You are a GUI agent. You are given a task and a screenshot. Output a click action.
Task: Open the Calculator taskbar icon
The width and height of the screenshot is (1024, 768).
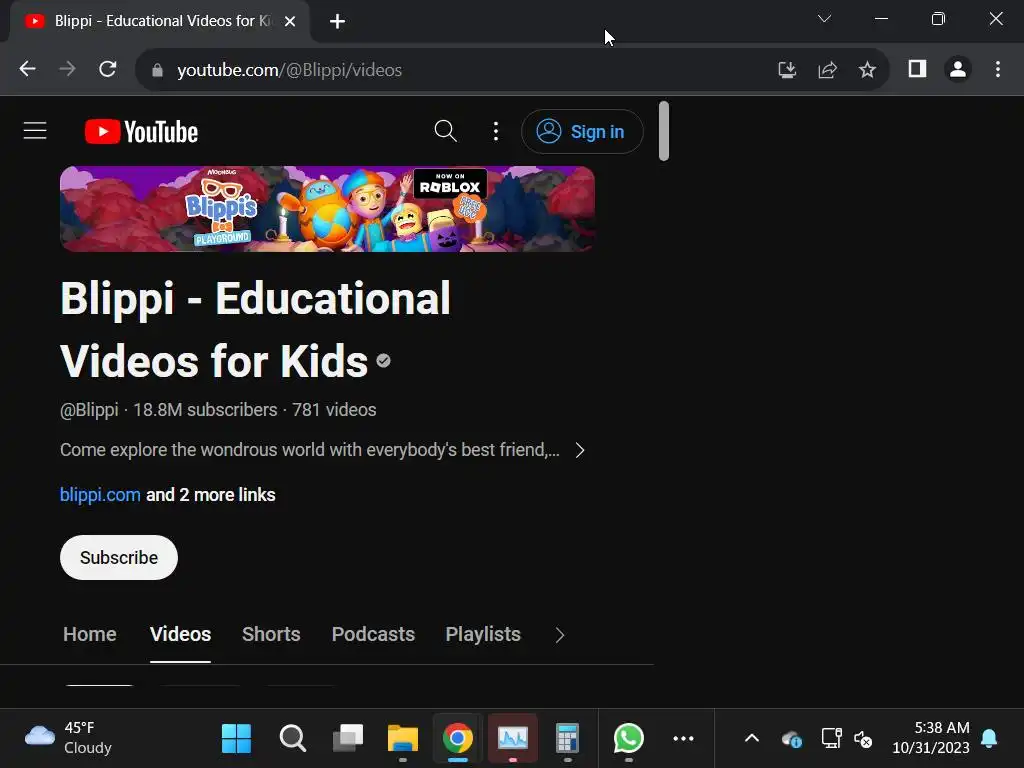tap(568, 739)
